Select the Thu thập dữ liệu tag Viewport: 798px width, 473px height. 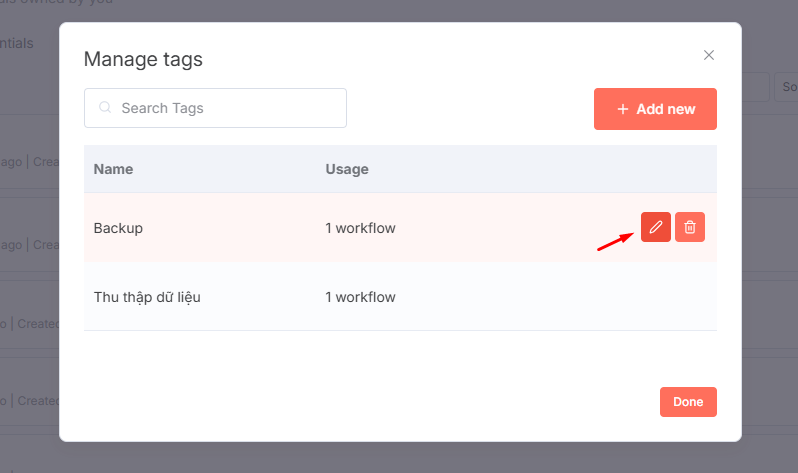tap(147, 297)
